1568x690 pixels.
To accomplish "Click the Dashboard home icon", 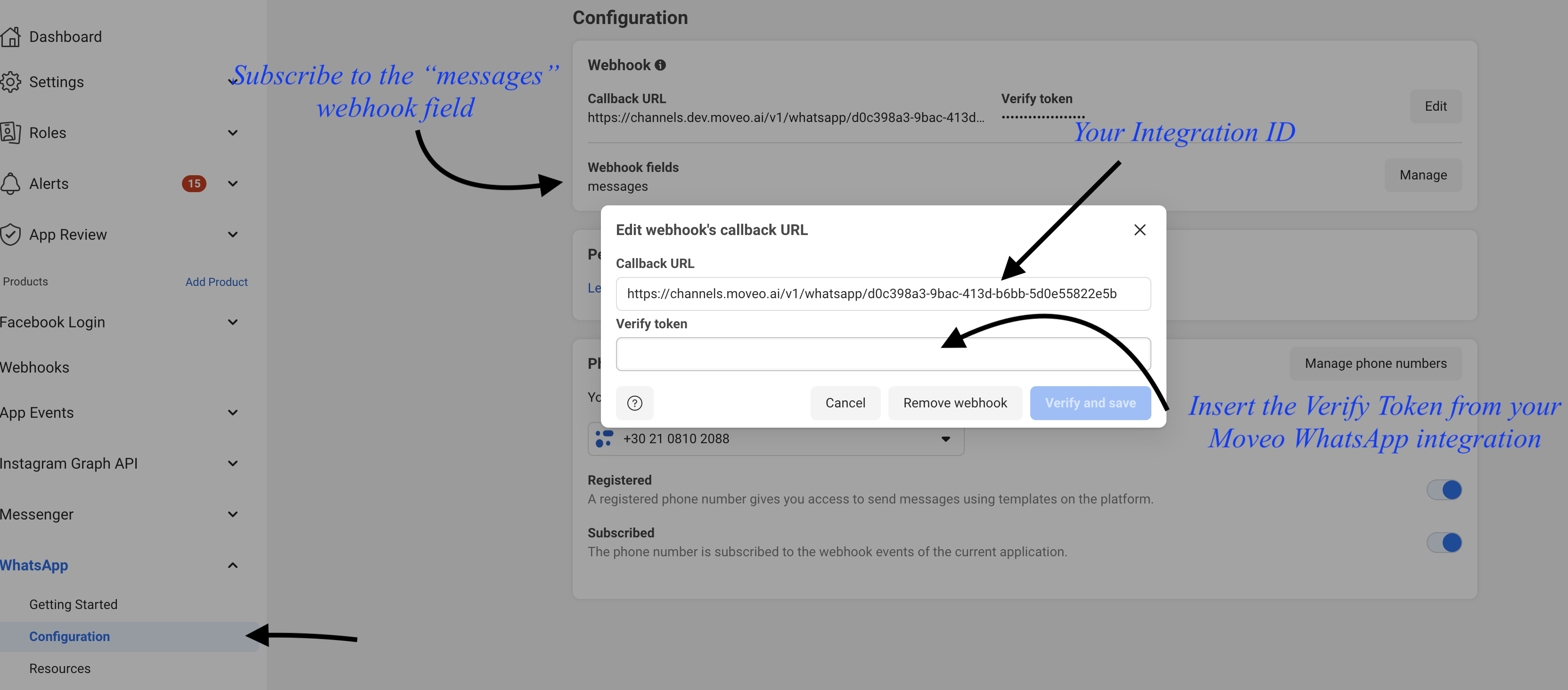I will 10,37.
